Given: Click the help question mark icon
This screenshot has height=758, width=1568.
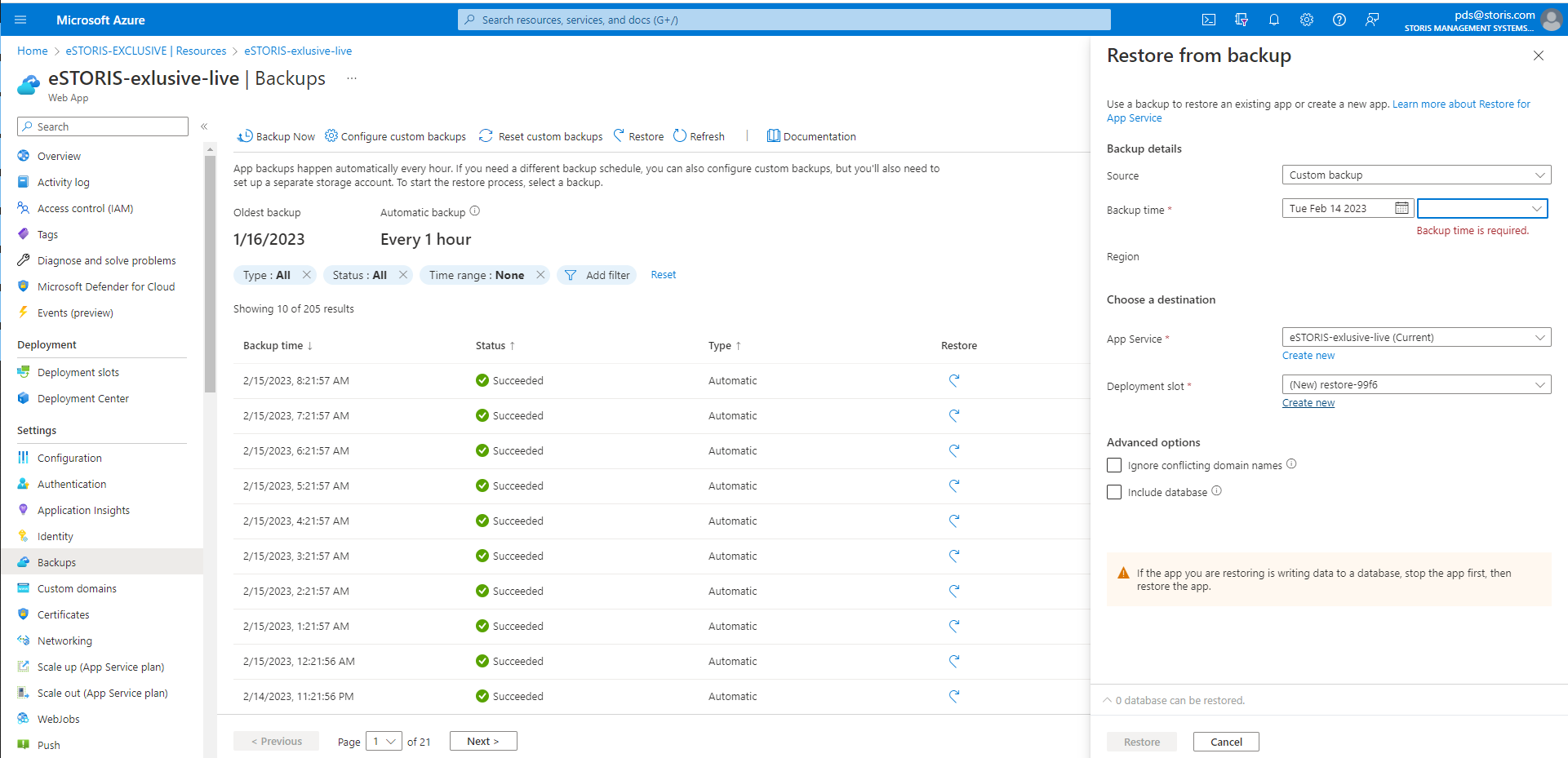Looking at the screenshot, I should point(1339,20).
